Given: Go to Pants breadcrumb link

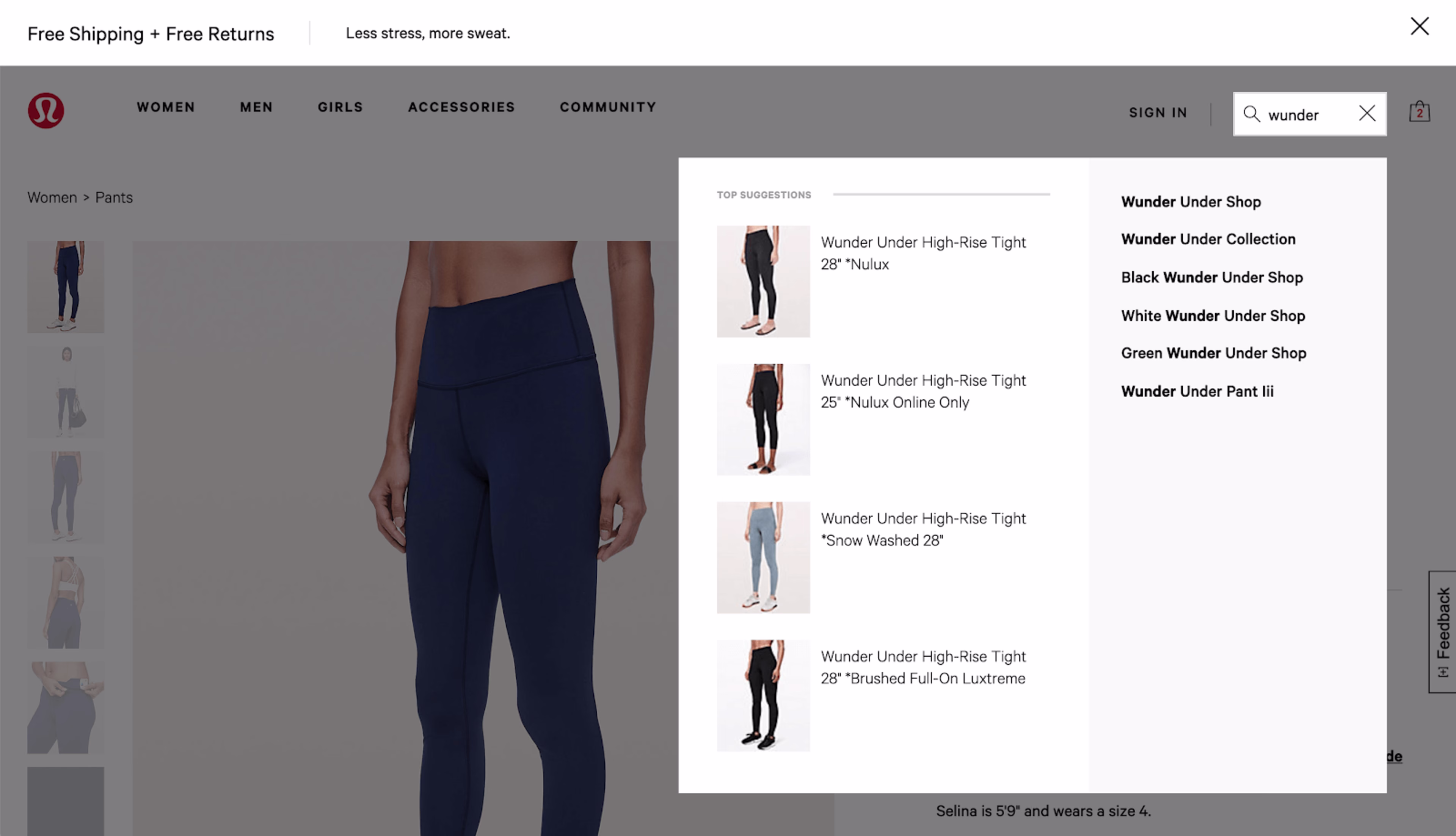Looking at the screenshot, I should (x=114, y=197).
